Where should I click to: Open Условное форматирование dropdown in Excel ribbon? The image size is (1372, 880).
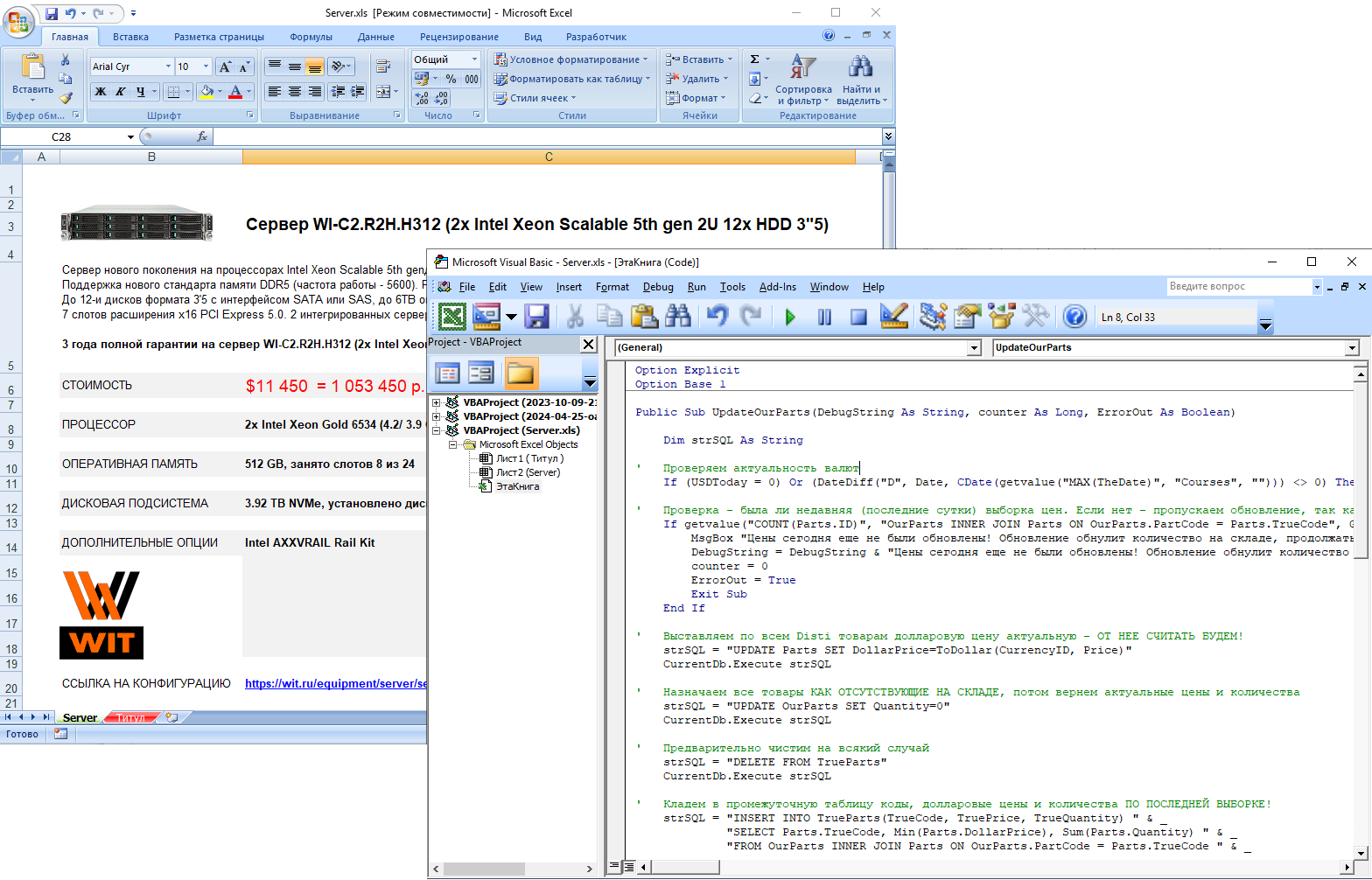(570, 59)
